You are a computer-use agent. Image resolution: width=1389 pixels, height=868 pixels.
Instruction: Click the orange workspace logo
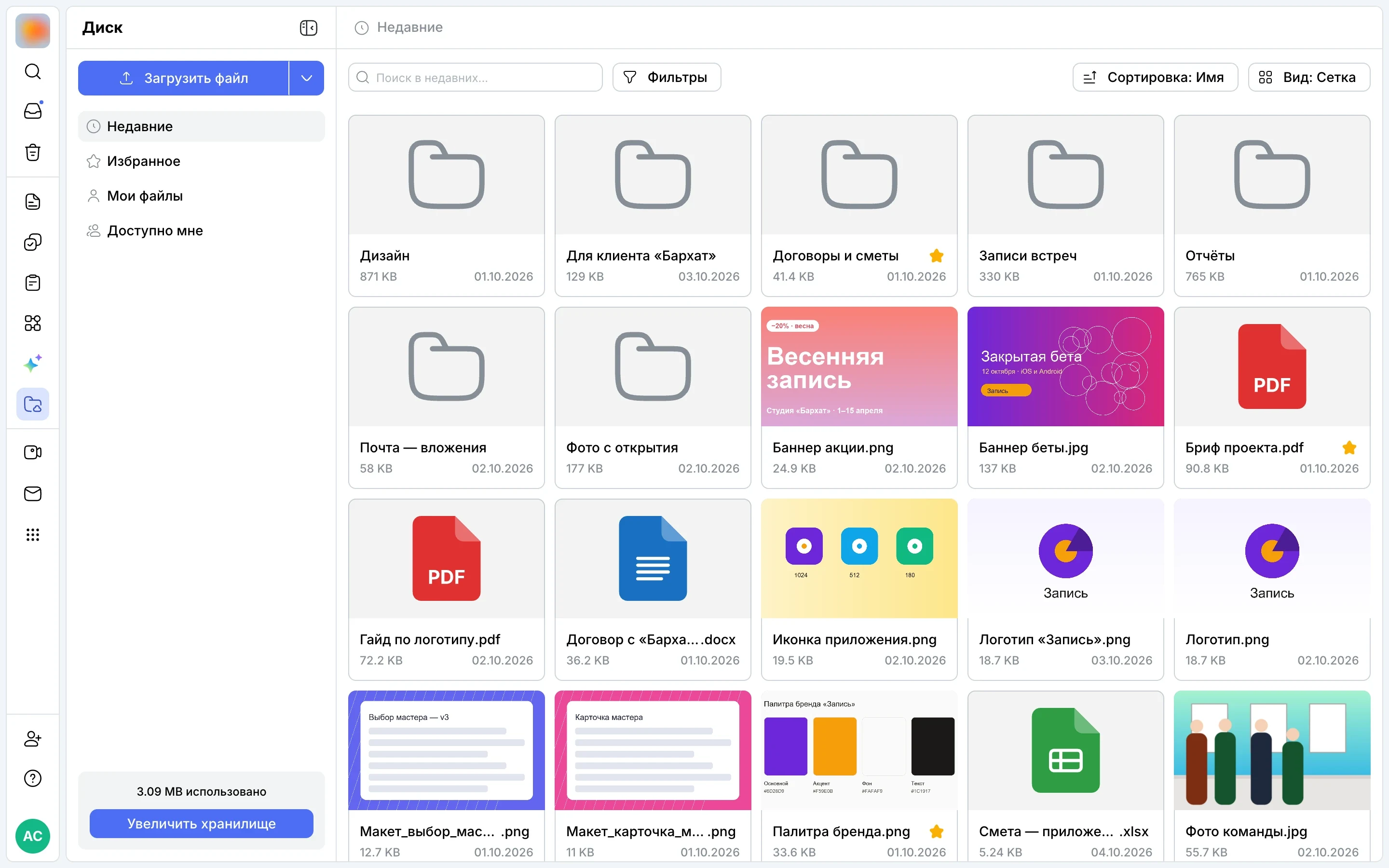33,30
